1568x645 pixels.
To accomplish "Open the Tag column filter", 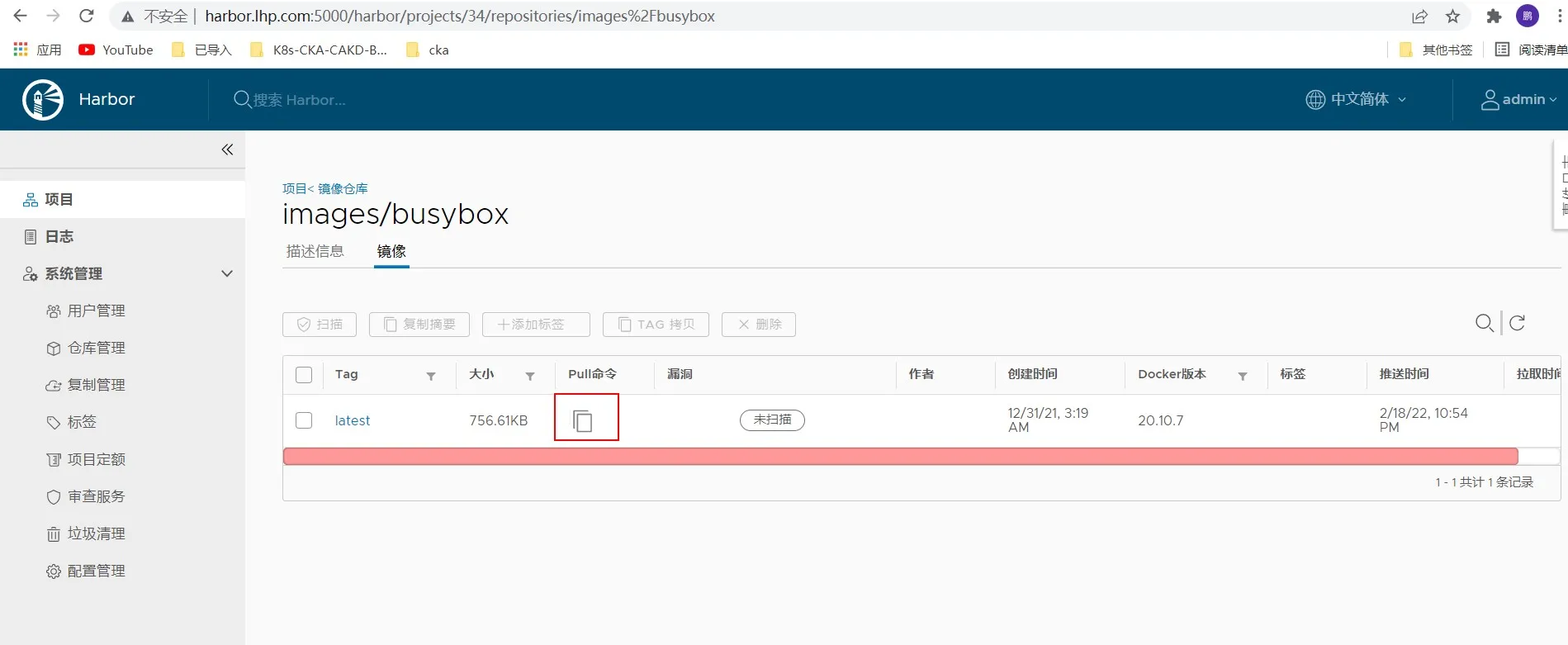I will (431, 376).
